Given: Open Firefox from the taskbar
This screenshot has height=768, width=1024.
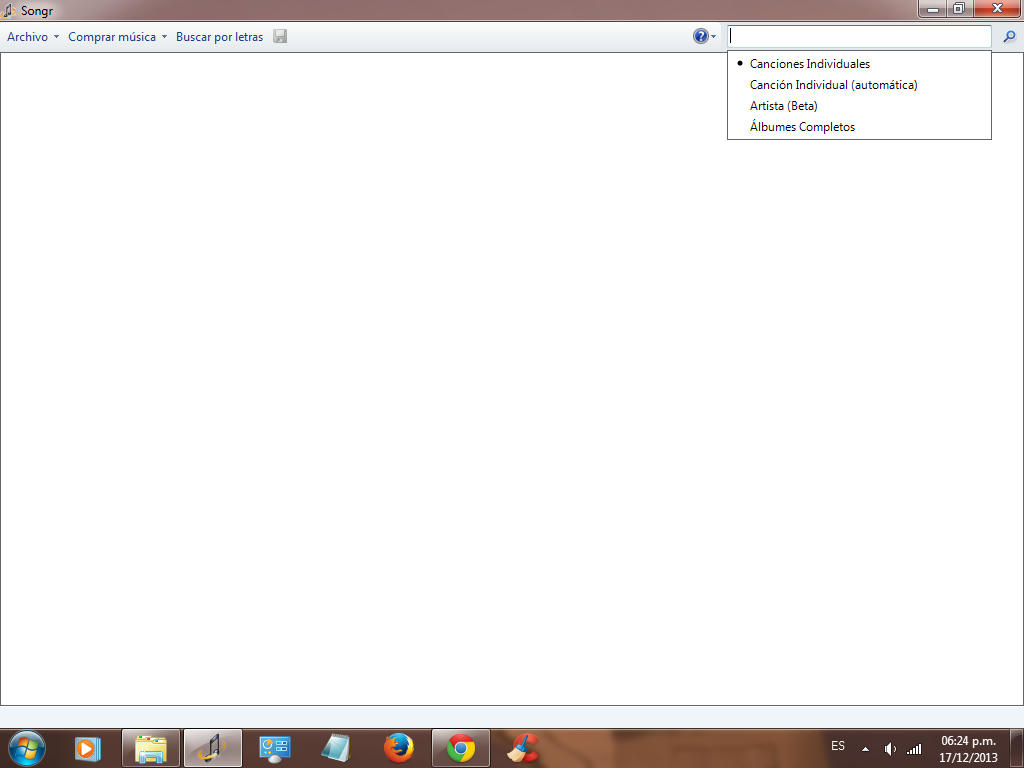Looking at the screenshot, I should pos(399,748).
